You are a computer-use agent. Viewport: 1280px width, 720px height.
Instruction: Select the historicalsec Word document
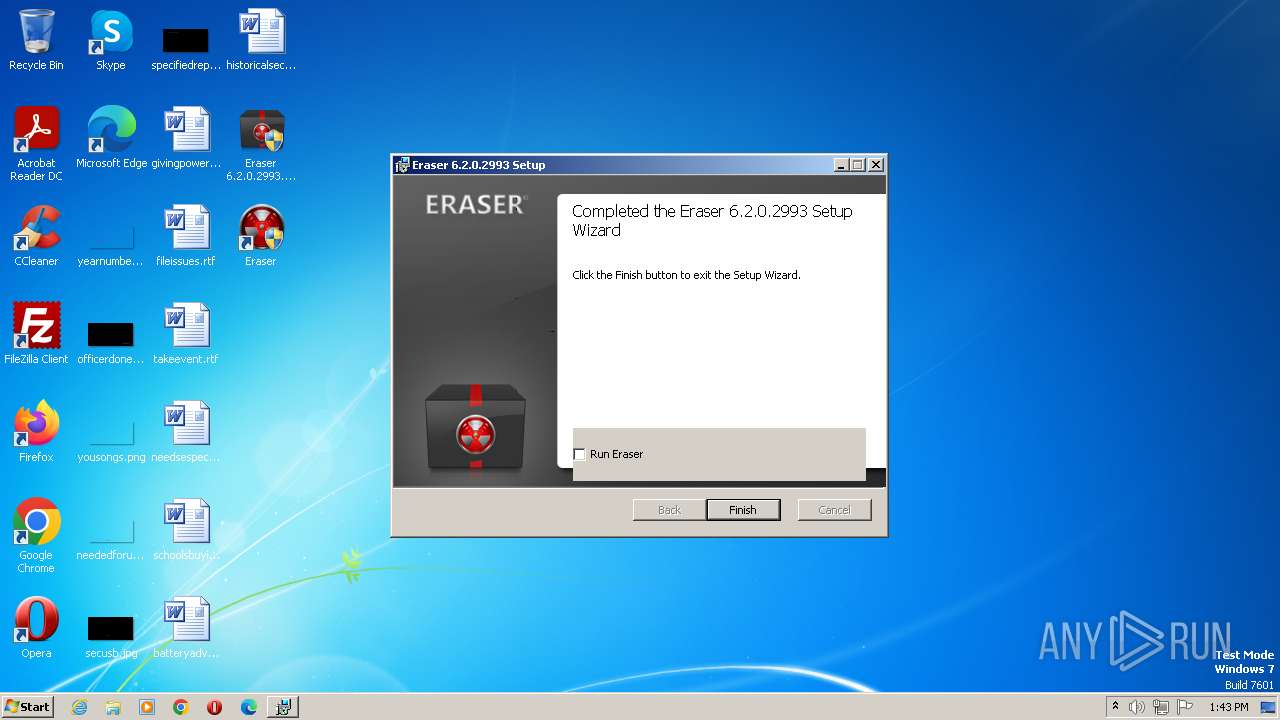(x=261, y=40)
